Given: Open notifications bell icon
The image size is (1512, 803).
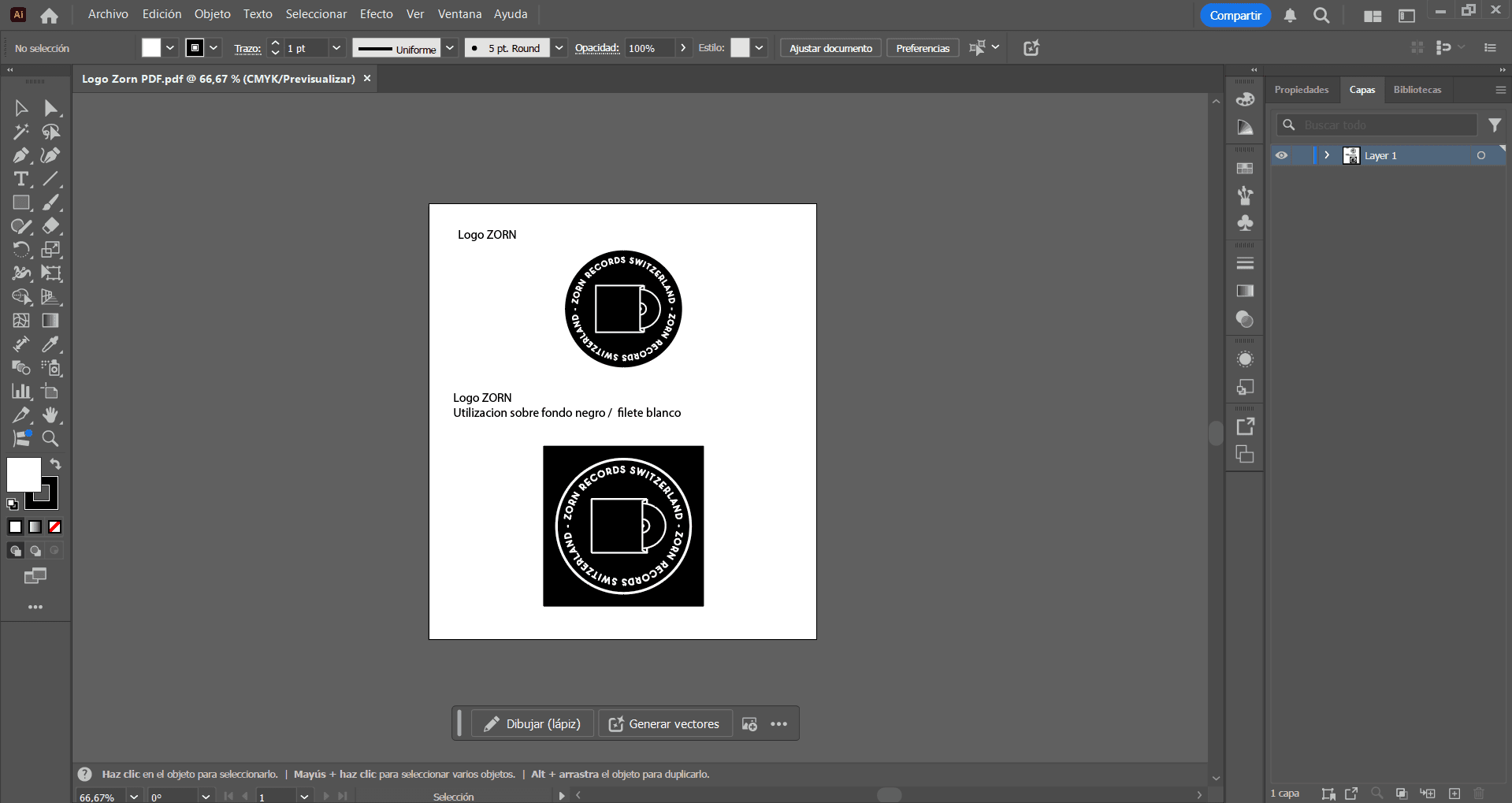Looking at the screenshot, I should (1290, 16).
